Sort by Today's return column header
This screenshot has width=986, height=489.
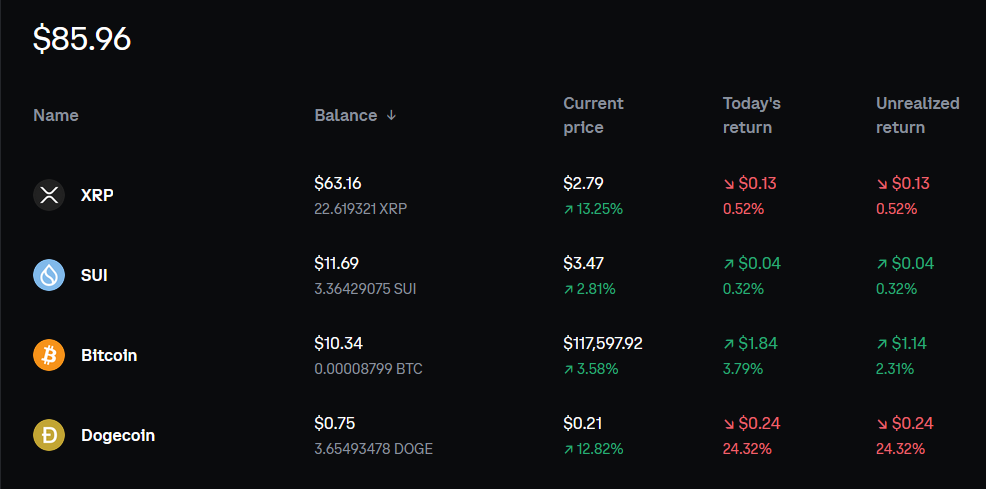coord(751,116)
